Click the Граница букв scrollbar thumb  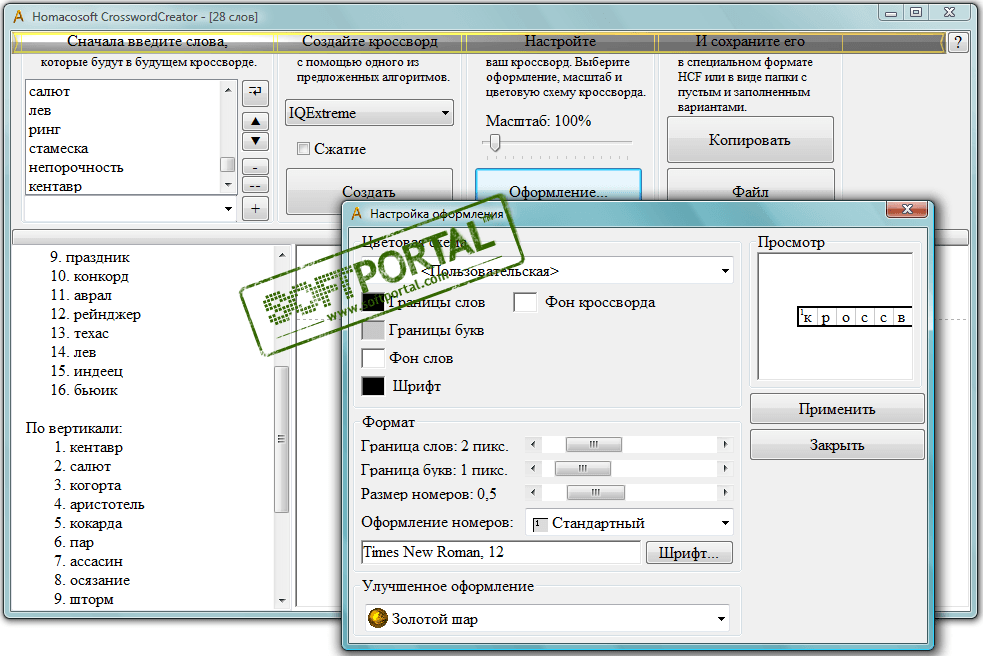tap(583, 468)
